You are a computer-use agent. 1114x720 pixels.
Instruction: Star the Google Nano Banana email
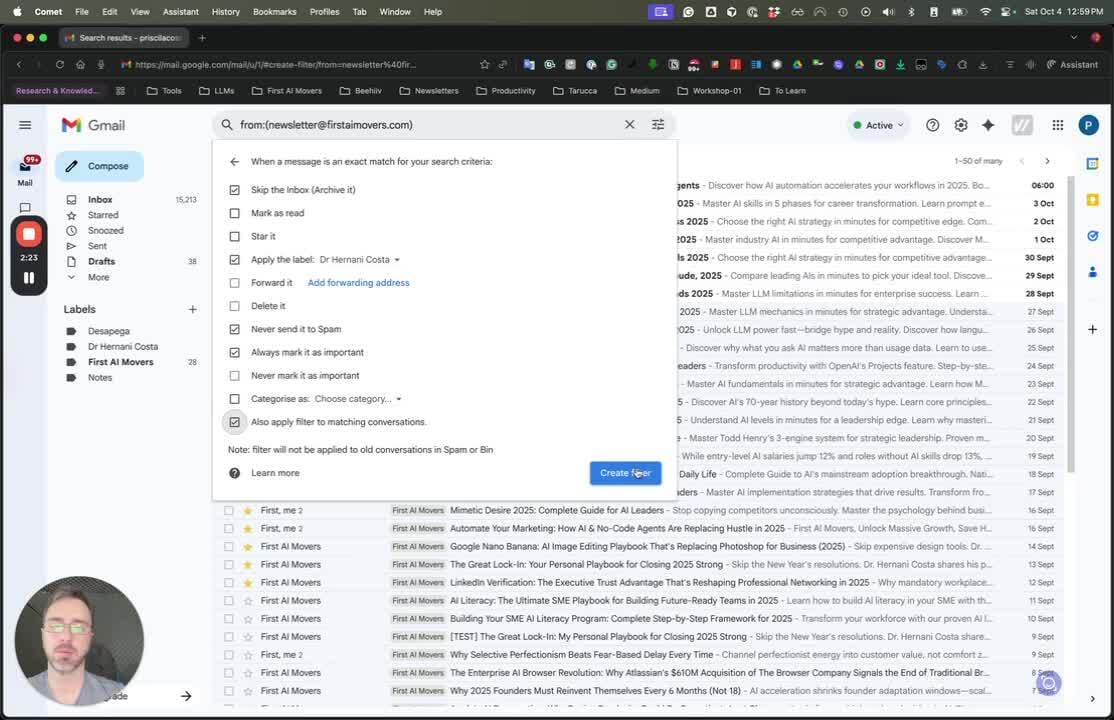click(248, 547)
